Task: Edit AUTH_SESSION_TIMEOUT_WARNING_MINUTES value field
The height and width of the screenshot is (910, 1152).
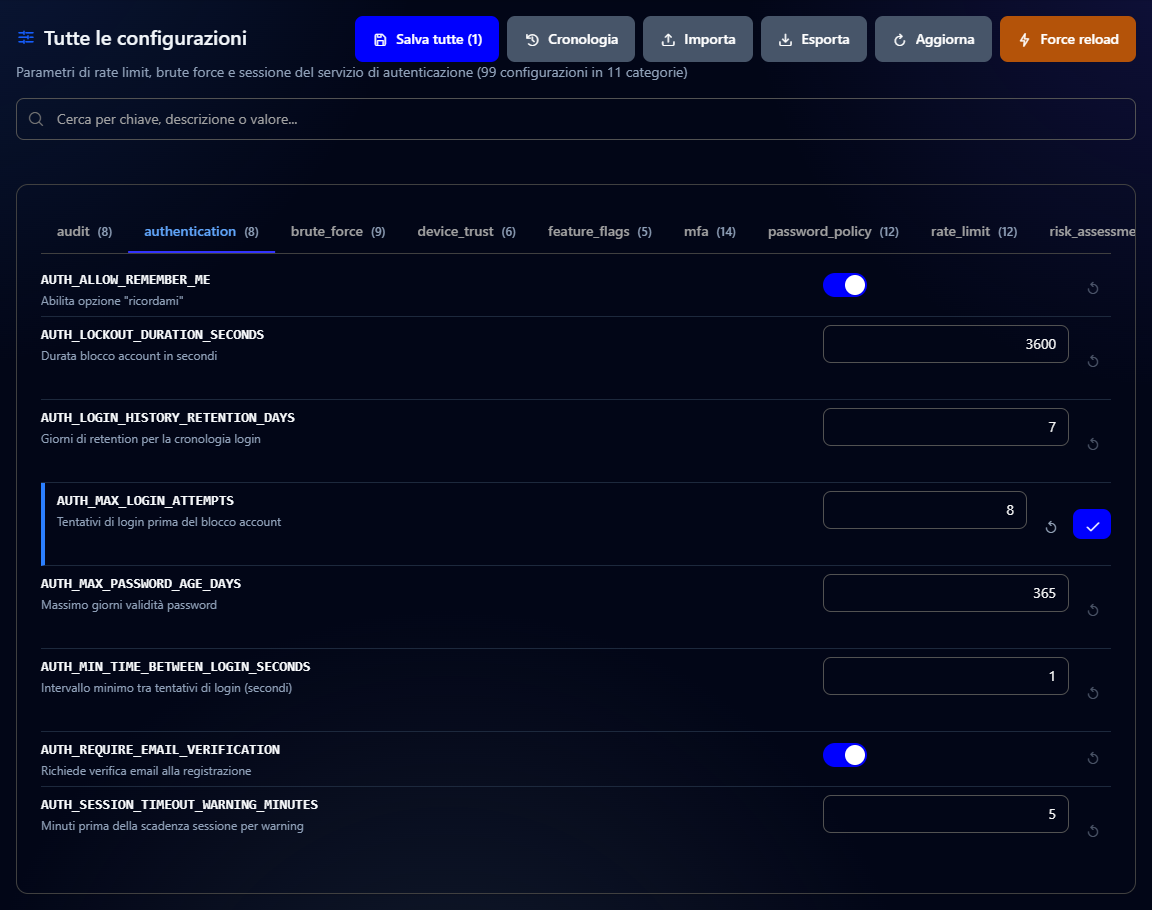Action: pyautogui.click(x=946, y=814)
